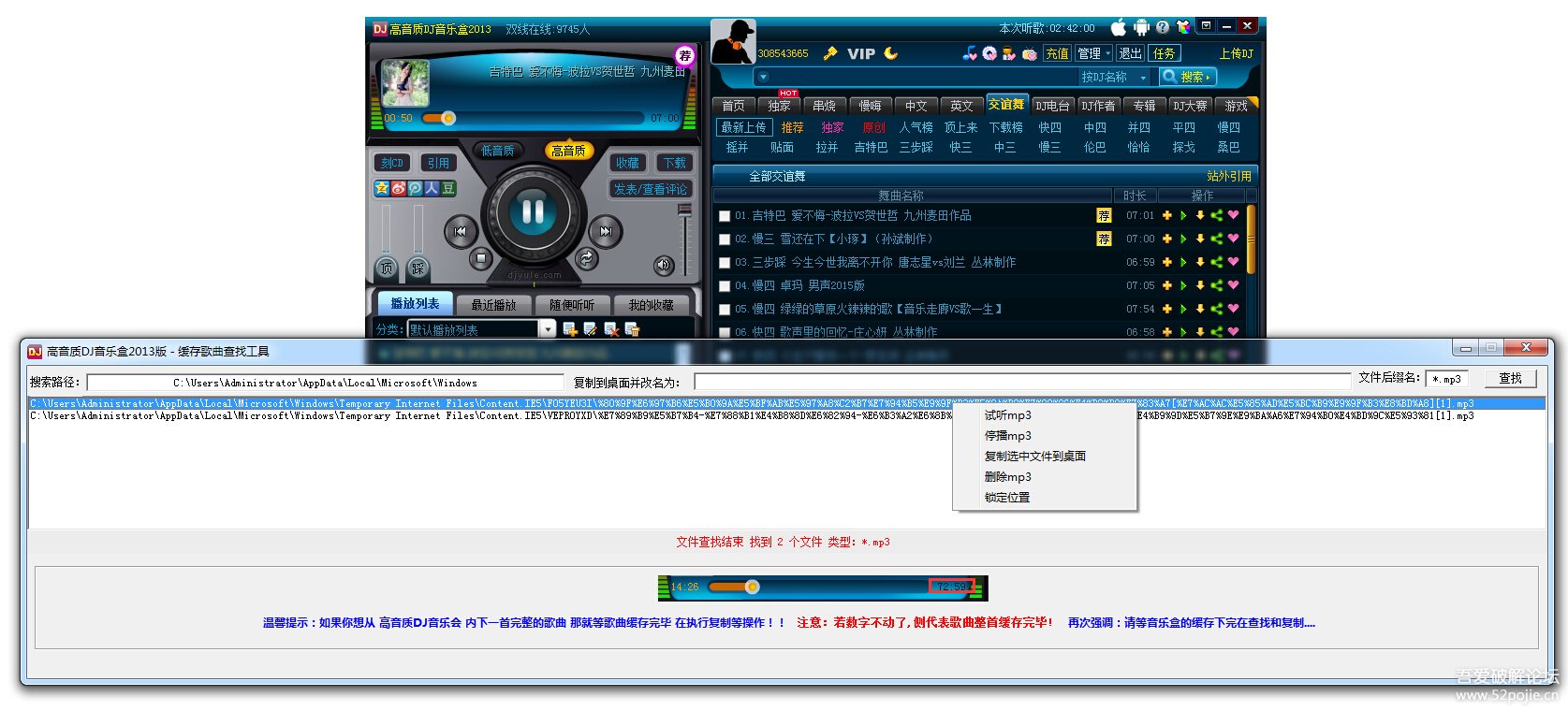Viewport: 1568px width, 711px height.
Task: Open the 默认播放列表 category dropdown
Action: pyautogui.click(x=548, y=328)
